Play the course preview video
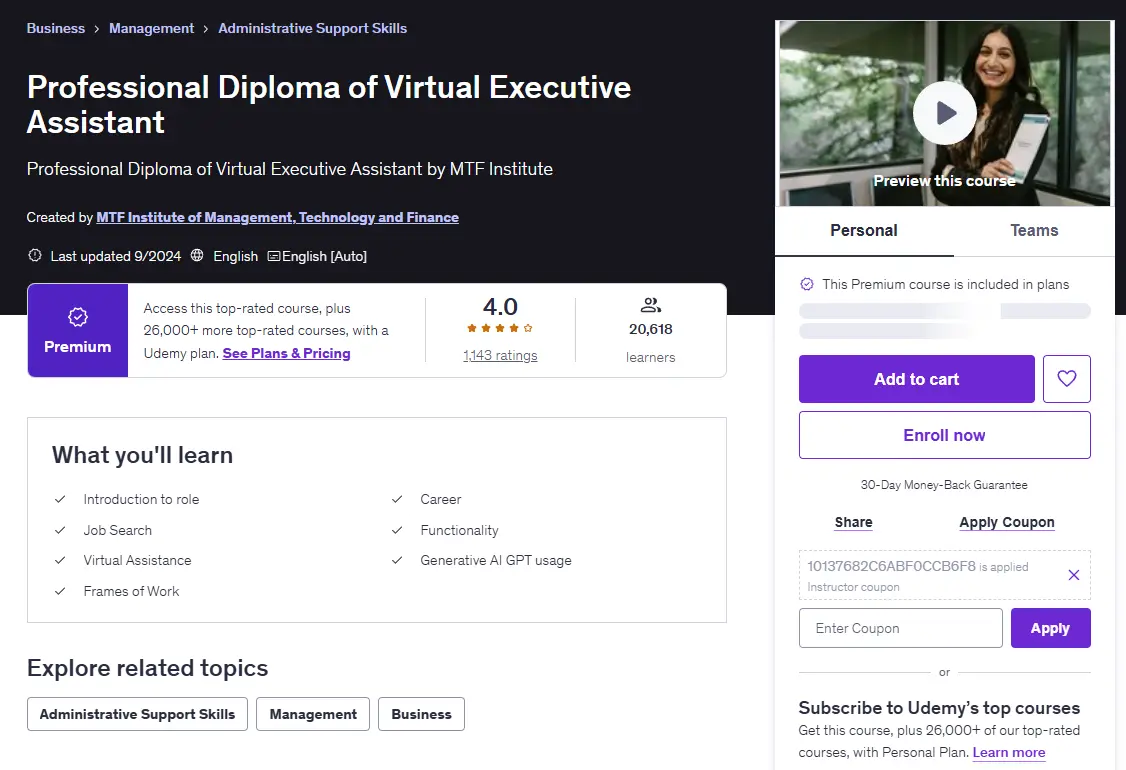The width and height of the screenshot is (1126, 770). point(944,113)
